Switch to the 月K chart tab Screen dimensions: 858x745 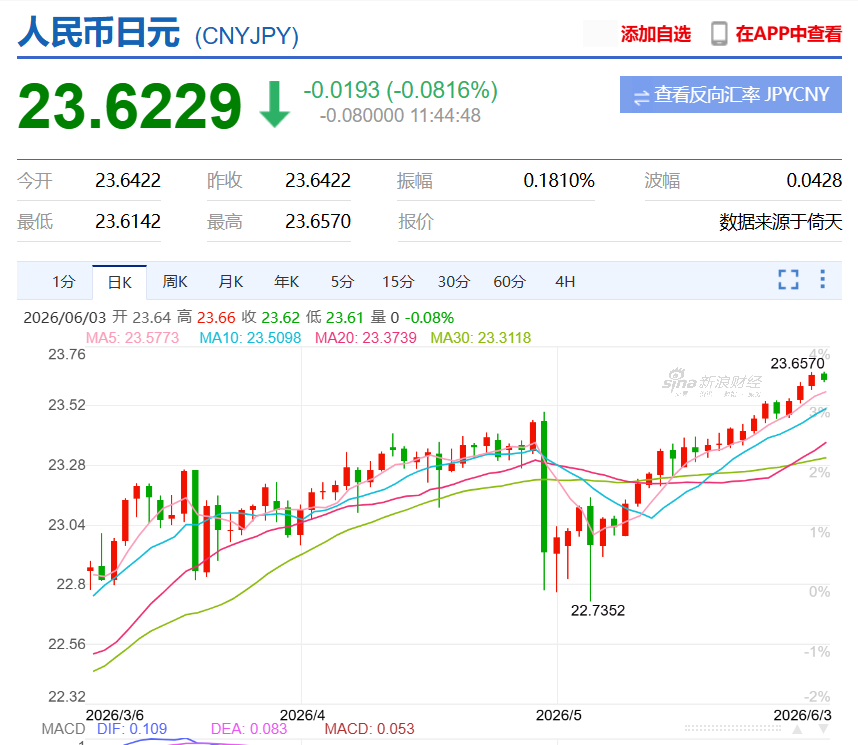click(230, 282)
